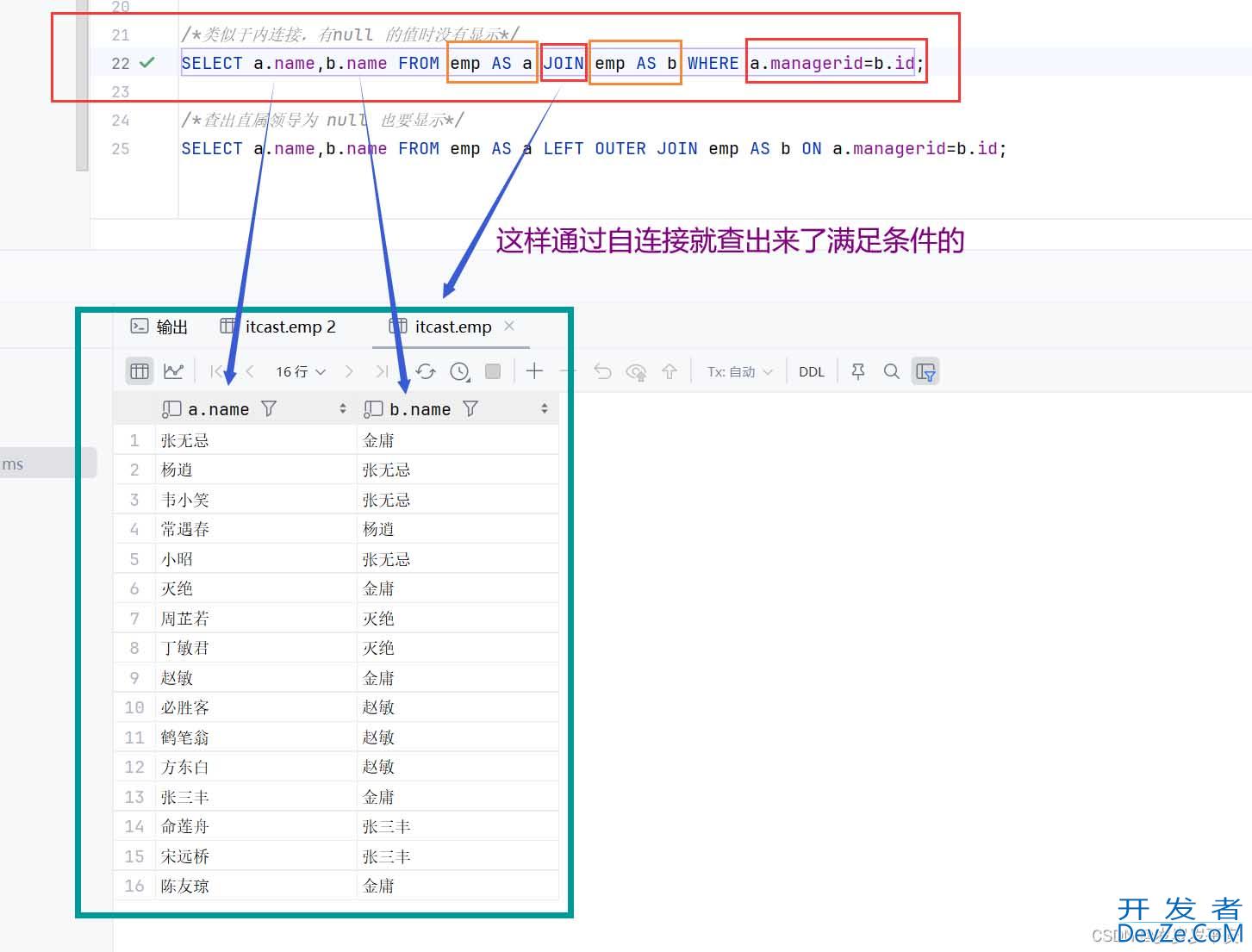Click the cell 鹤笔翁
Image resolution: width=1252 pixels, height=952 pixels.
256,737
